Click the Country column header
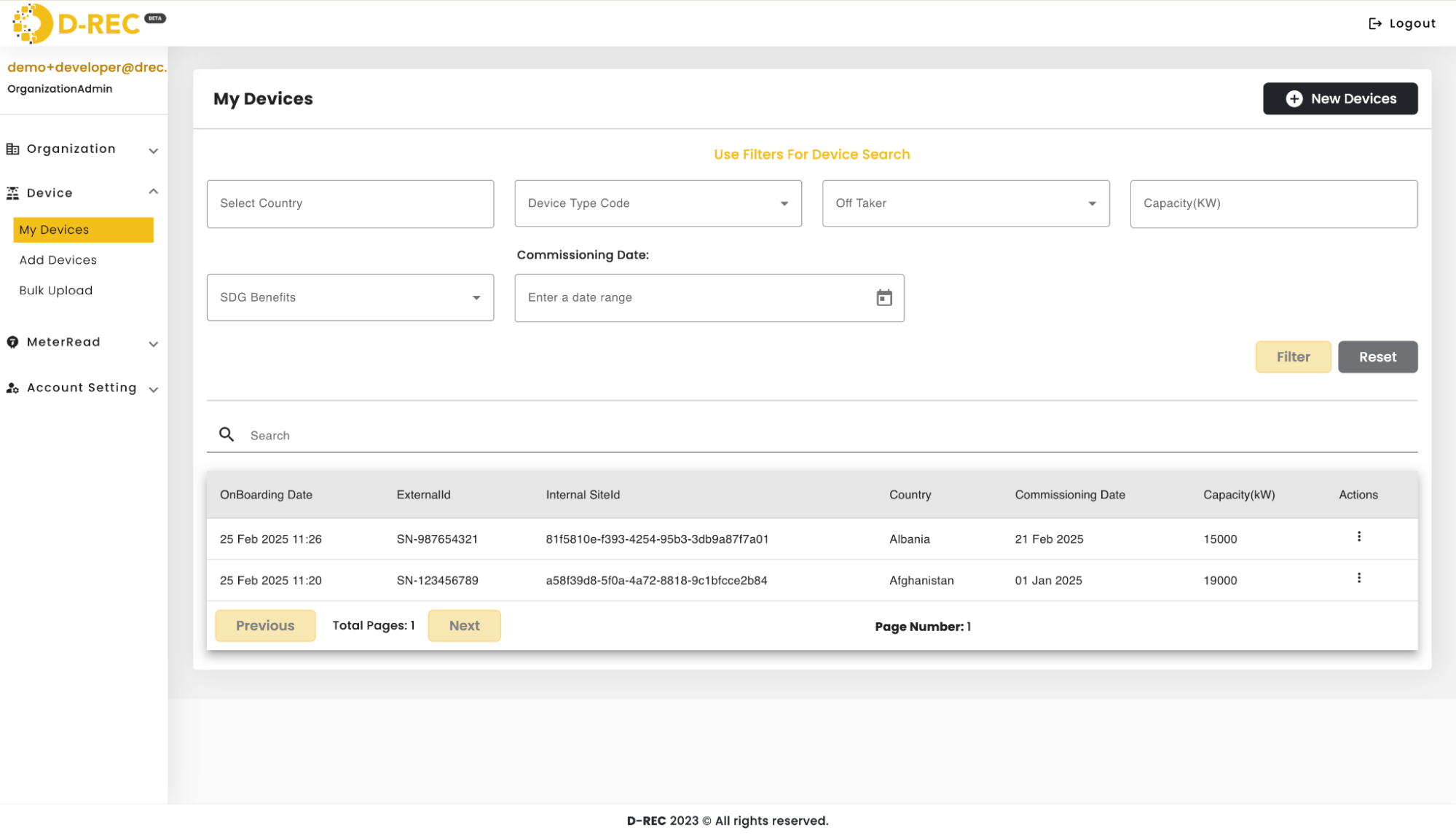Viewport: 1456px width, 838px height. (910, 495)
